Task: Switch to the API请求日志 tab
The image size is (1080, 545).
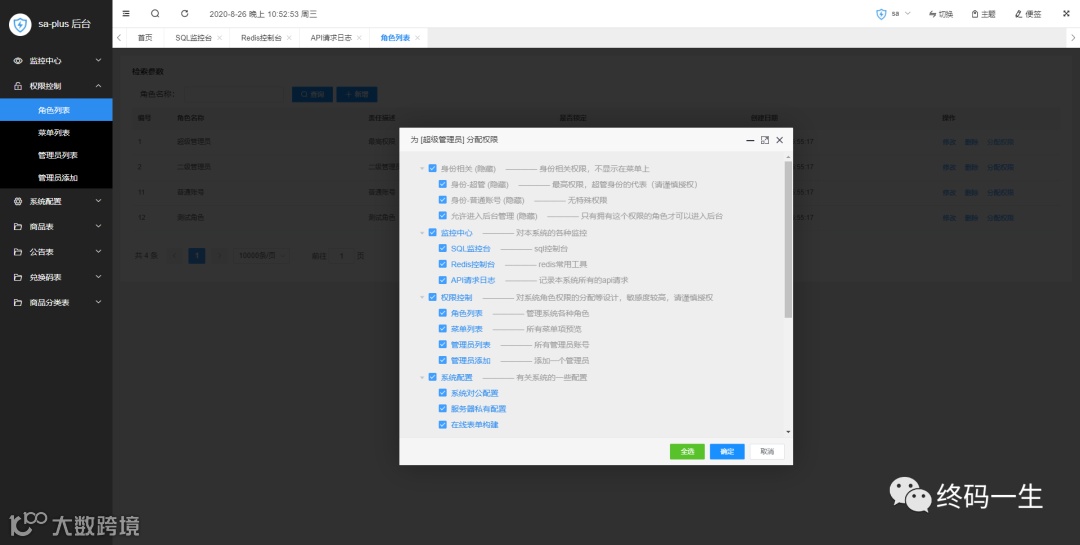Action: coord(331,38)
